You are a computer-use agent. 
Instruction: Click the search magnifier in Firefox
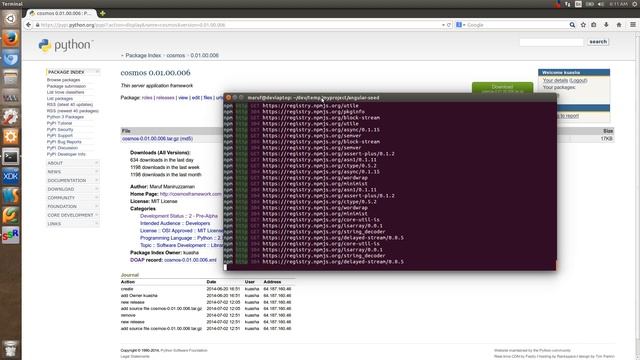click(x=572, y=25)
